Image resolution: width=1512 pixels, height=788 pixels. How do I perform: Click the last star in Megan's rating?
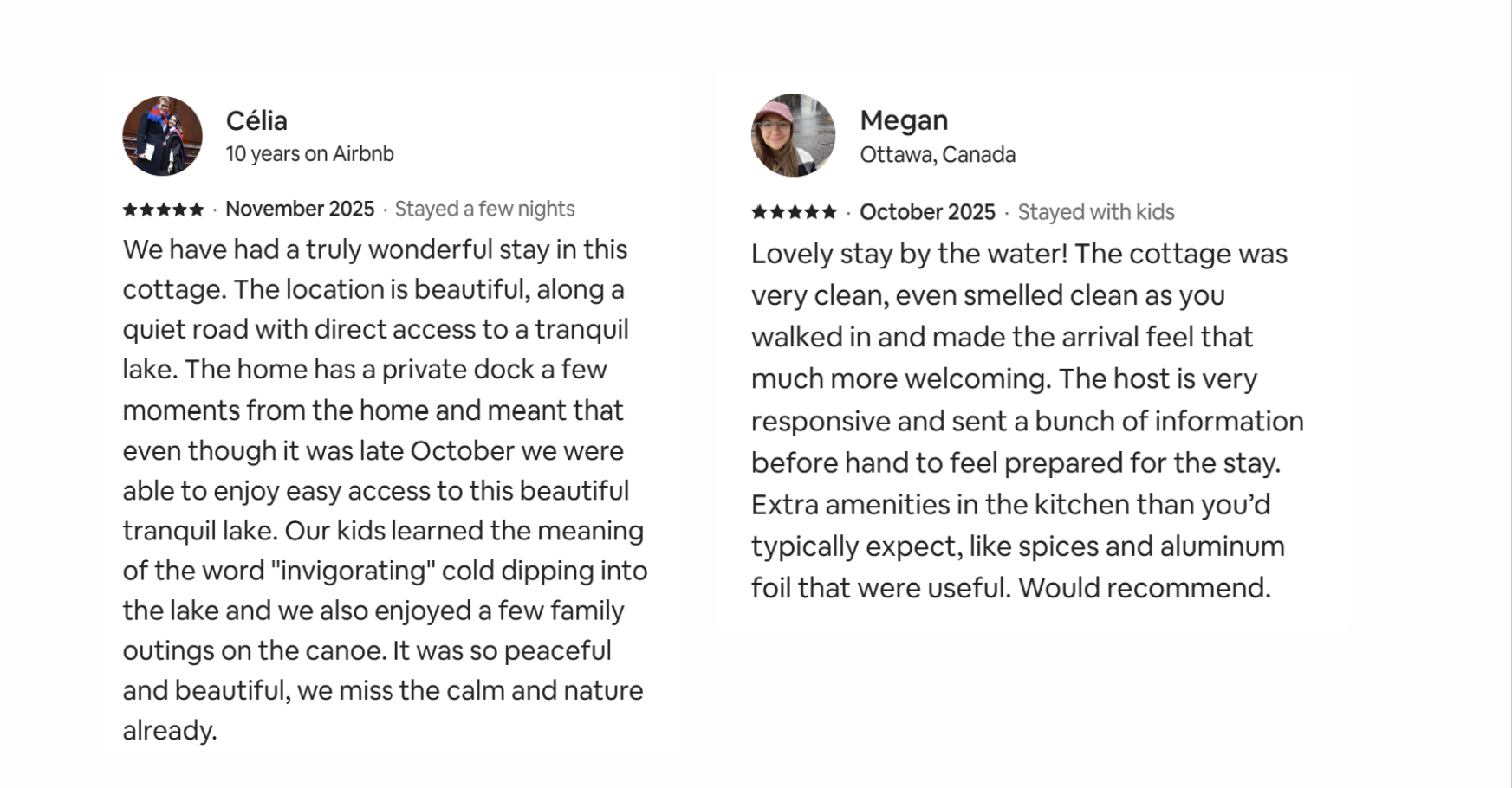pos(829,212)
